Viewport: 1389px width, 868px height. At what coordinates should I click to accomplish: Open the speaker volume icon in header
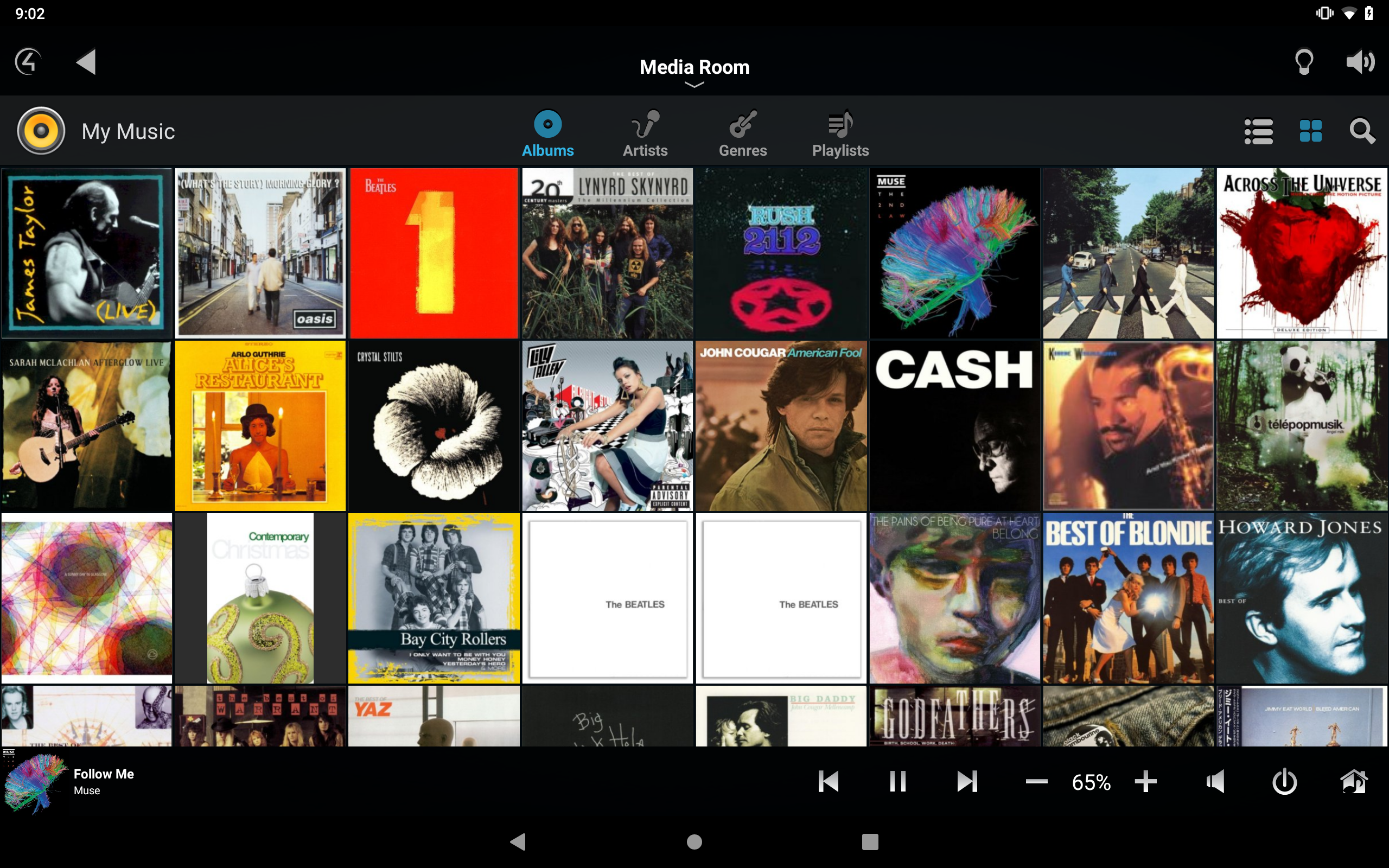click(x=1360, y=62)
